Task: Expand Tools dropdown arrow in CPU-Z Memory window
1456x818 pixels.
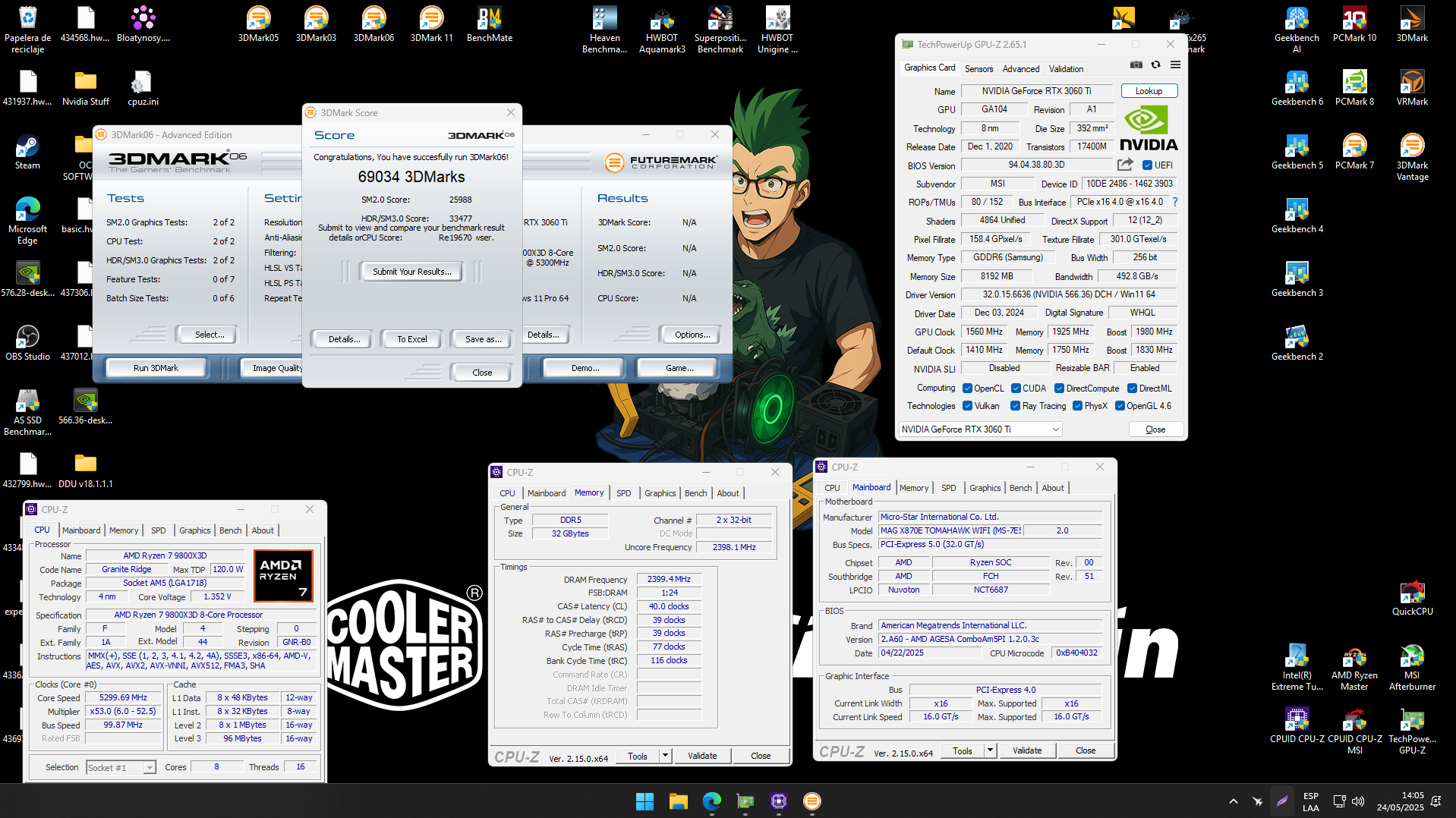Action: [665, 756]
